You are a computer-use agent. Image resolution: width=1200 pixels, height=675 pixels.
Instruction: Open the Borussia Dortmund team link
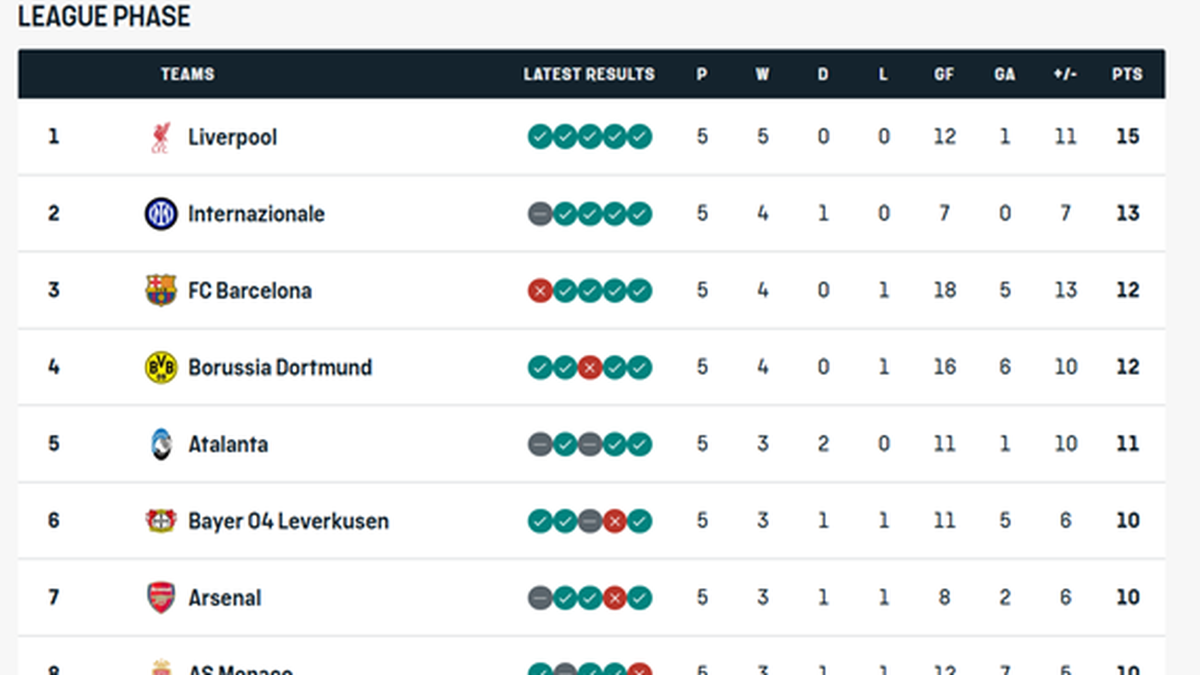280,367
